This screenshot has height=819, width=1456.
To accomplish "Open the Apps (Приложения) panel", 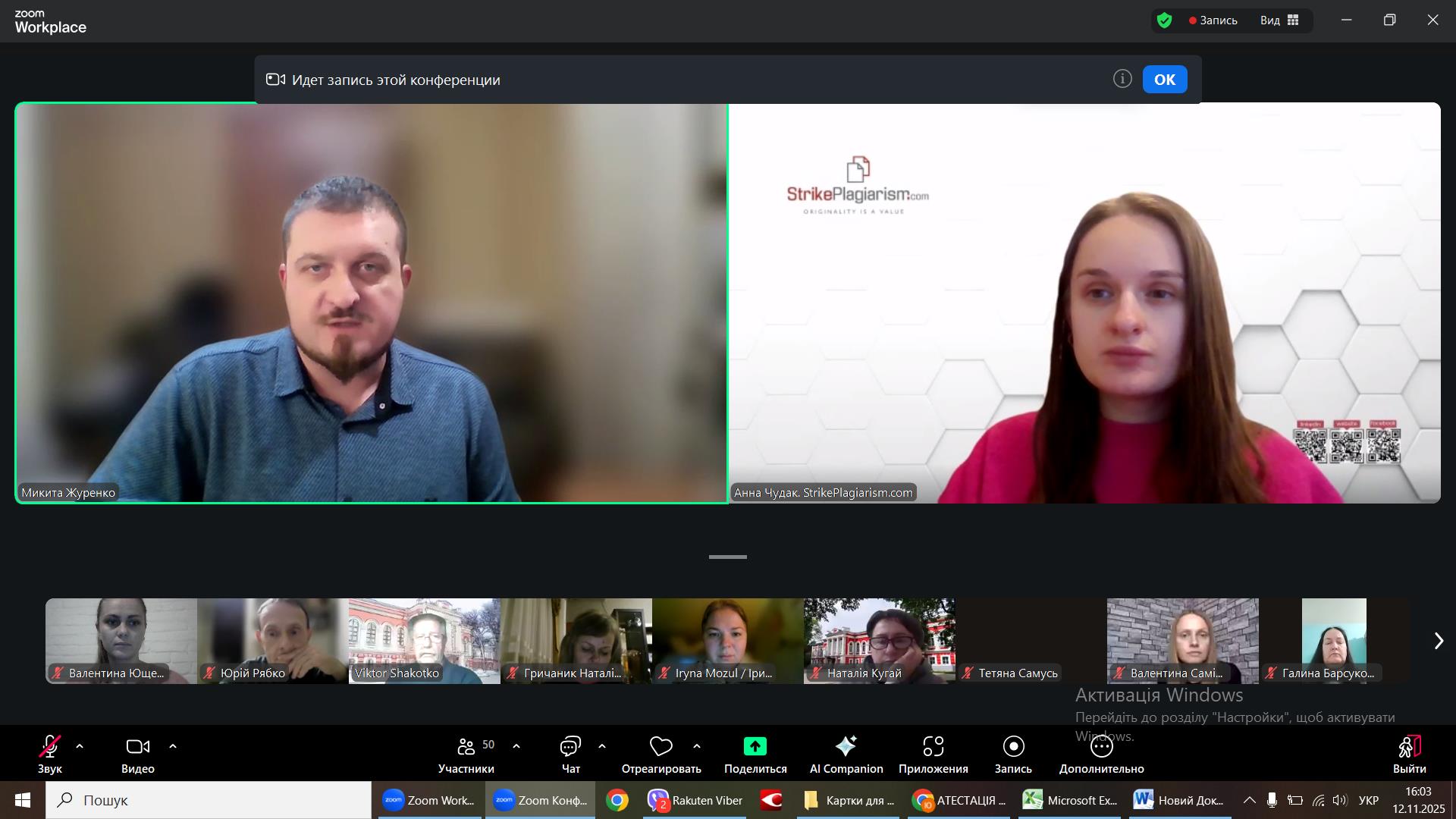I will click(x=933, y=747).
